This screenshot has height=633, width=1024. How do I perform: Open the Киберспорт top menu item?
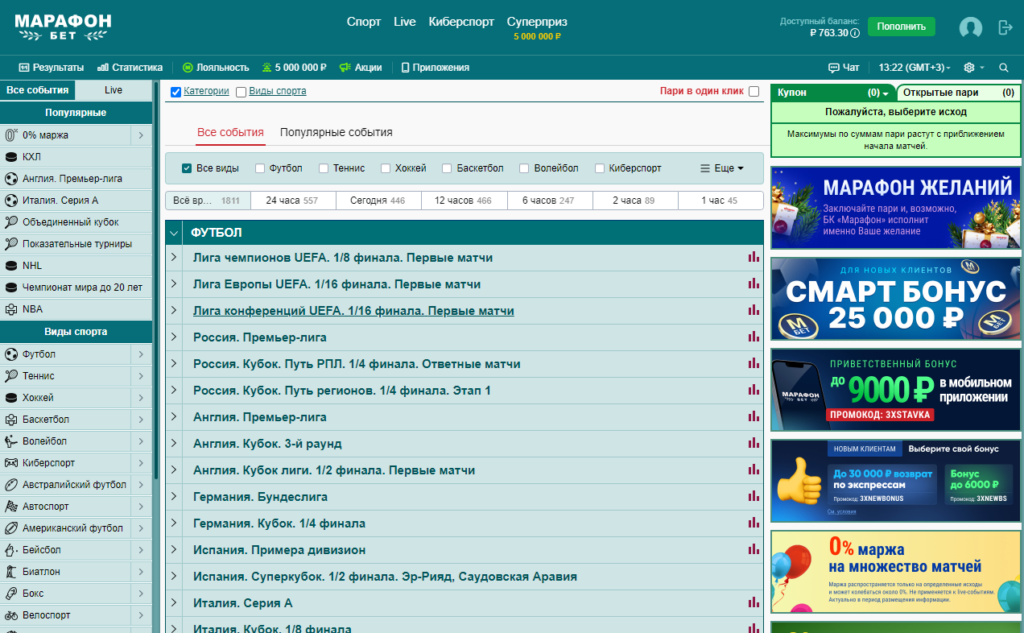(461, 22)
